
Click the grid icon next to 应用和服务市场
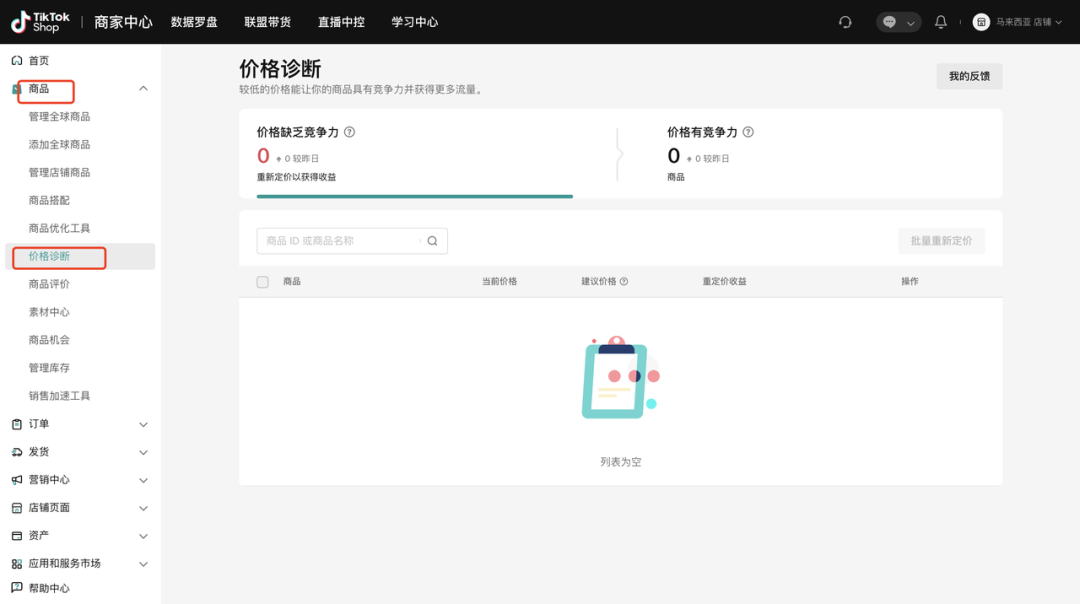click(x=15, y=563)
